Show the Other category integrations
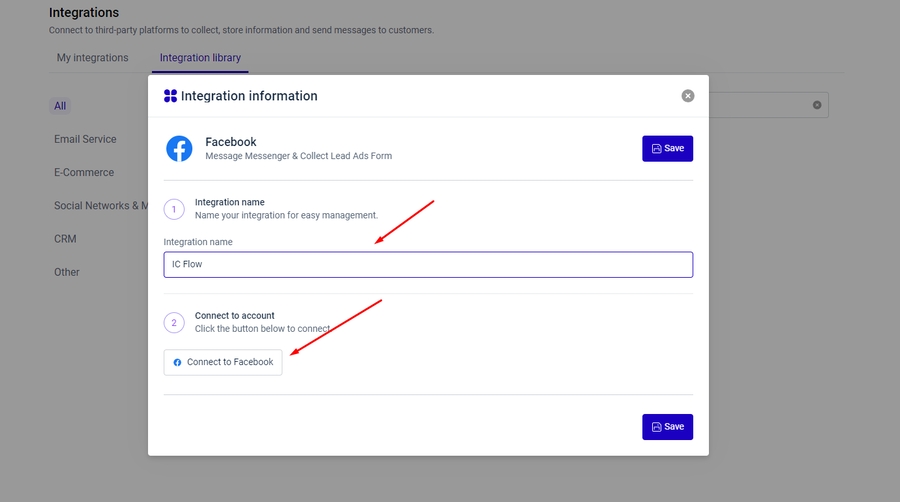The image size is (900, 502). (67, 272)
